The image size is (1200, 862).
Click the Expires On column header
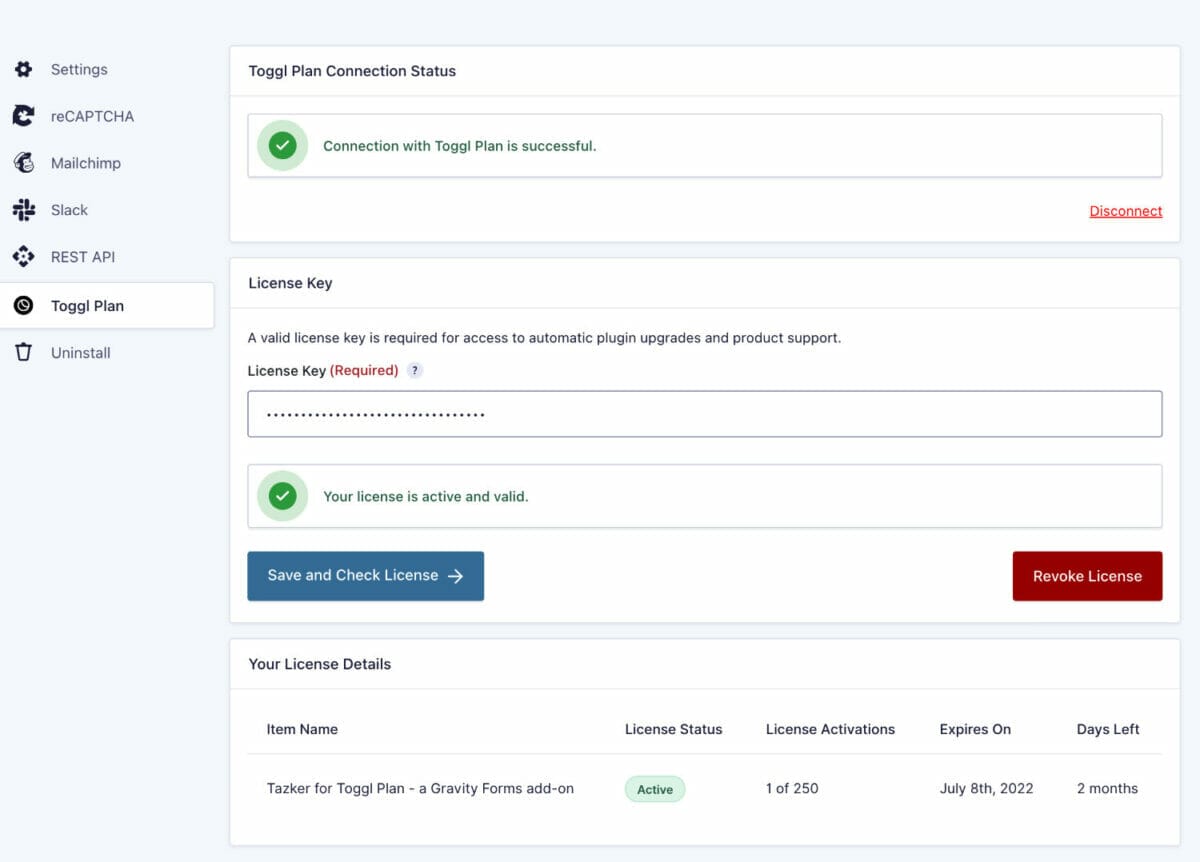[x=975, y=729]
